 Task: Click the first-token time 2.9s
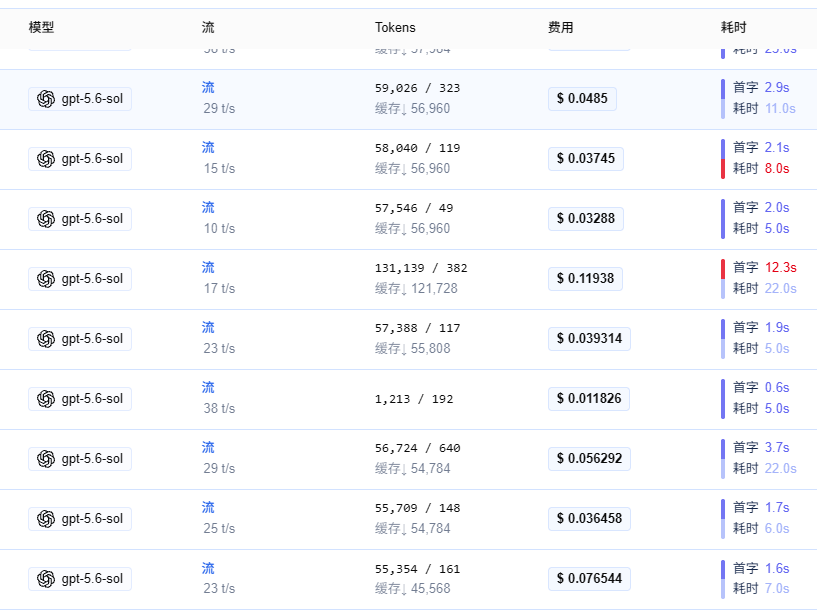[777, 88]
